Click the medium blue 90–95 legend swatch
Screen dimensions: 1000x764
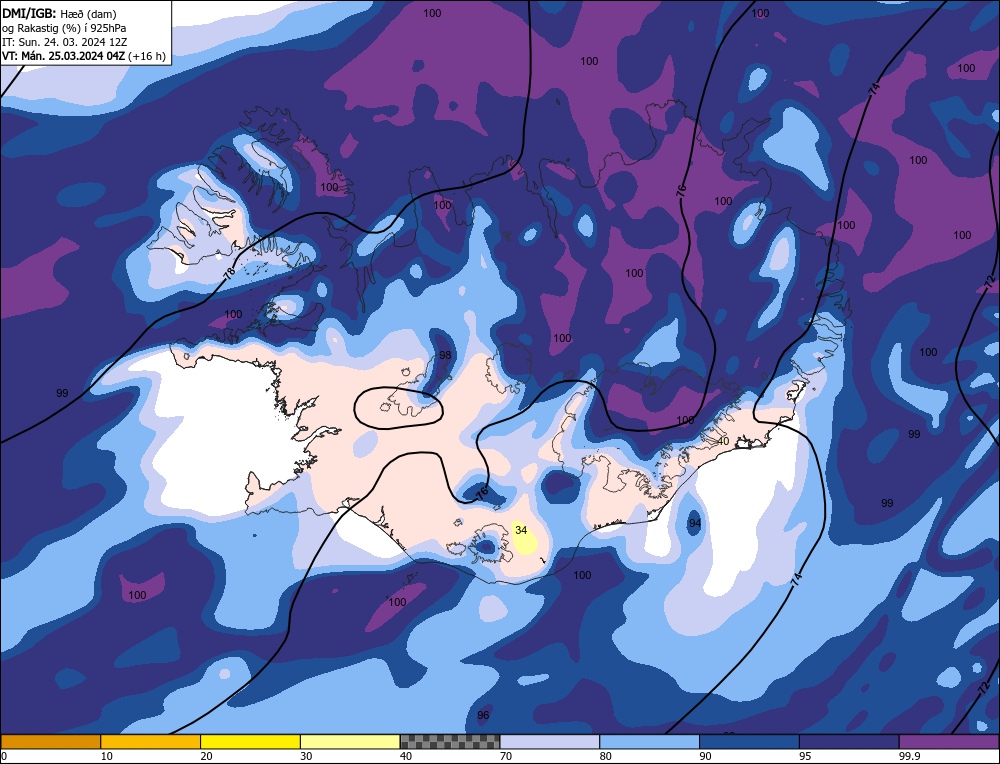point(749,741)
